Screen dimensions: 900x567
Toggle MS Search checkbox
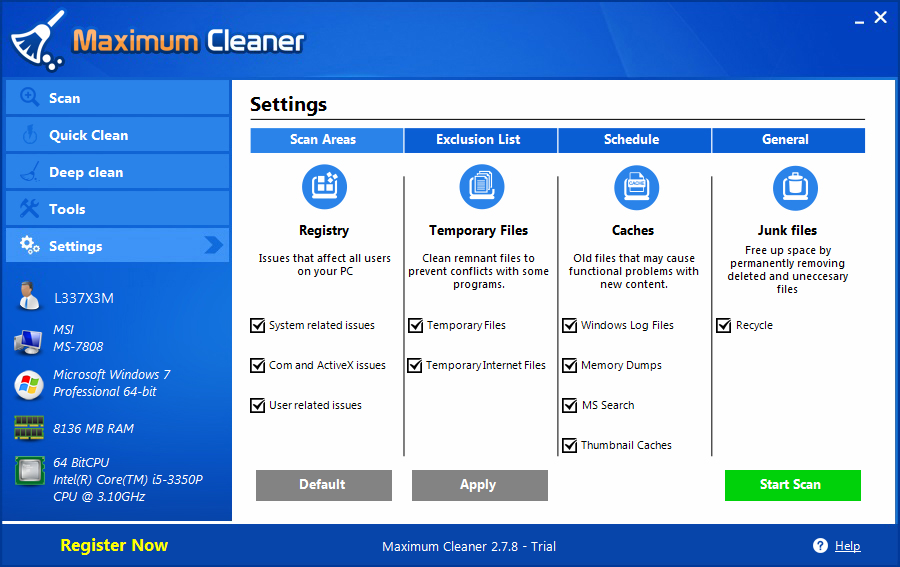tap(569, 405)
